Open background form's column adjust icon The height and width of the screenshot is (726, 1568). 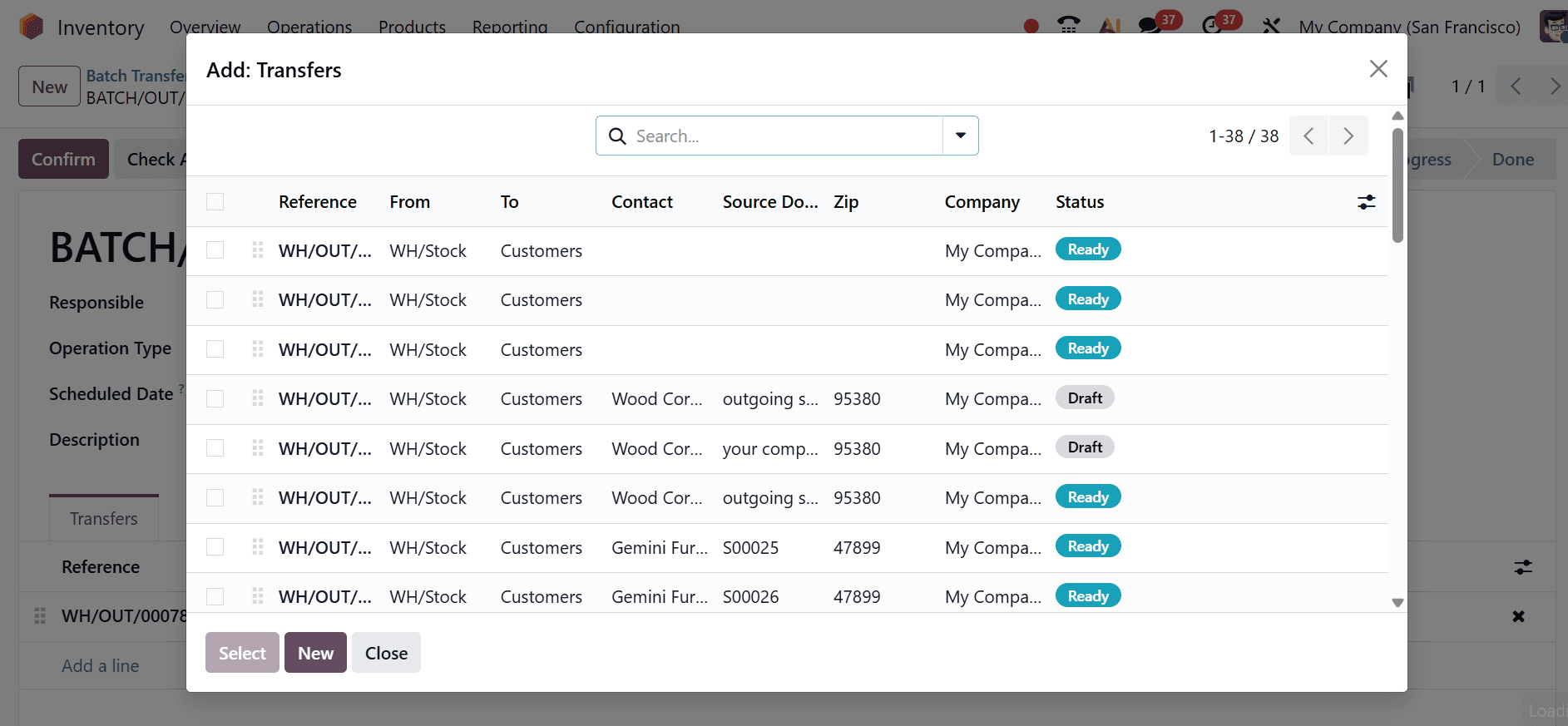pyautogui.click(x=1523, y=567)
